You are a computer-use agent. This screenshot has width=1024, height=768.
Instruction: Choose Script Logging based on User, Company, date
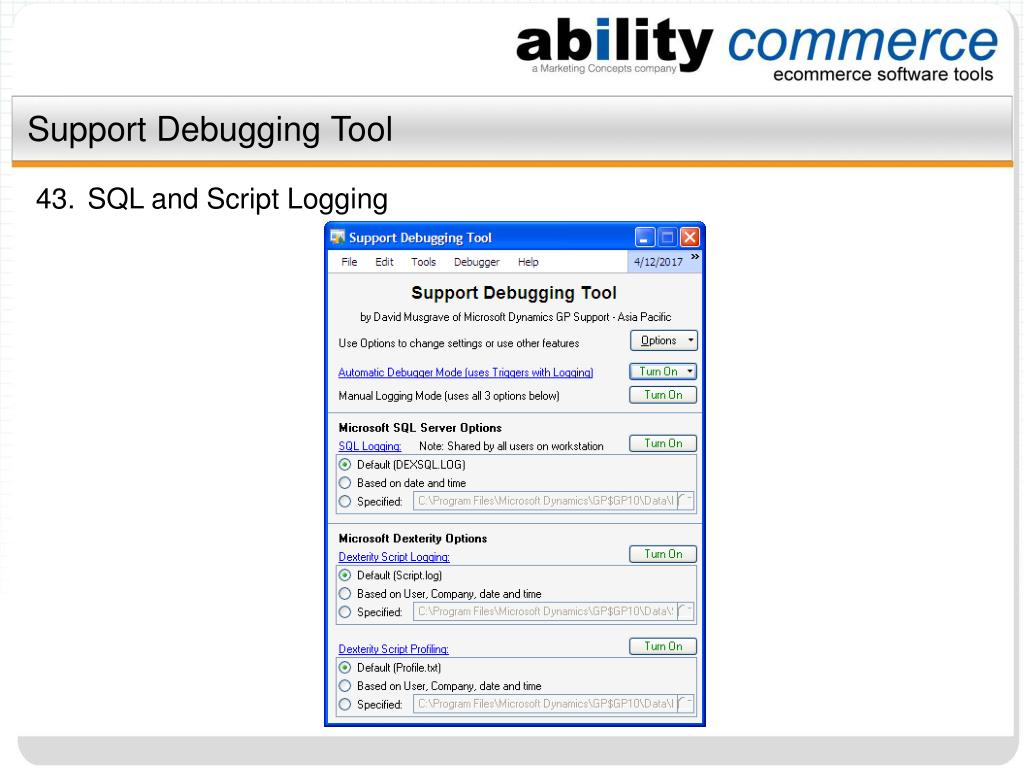pos(345,594)
